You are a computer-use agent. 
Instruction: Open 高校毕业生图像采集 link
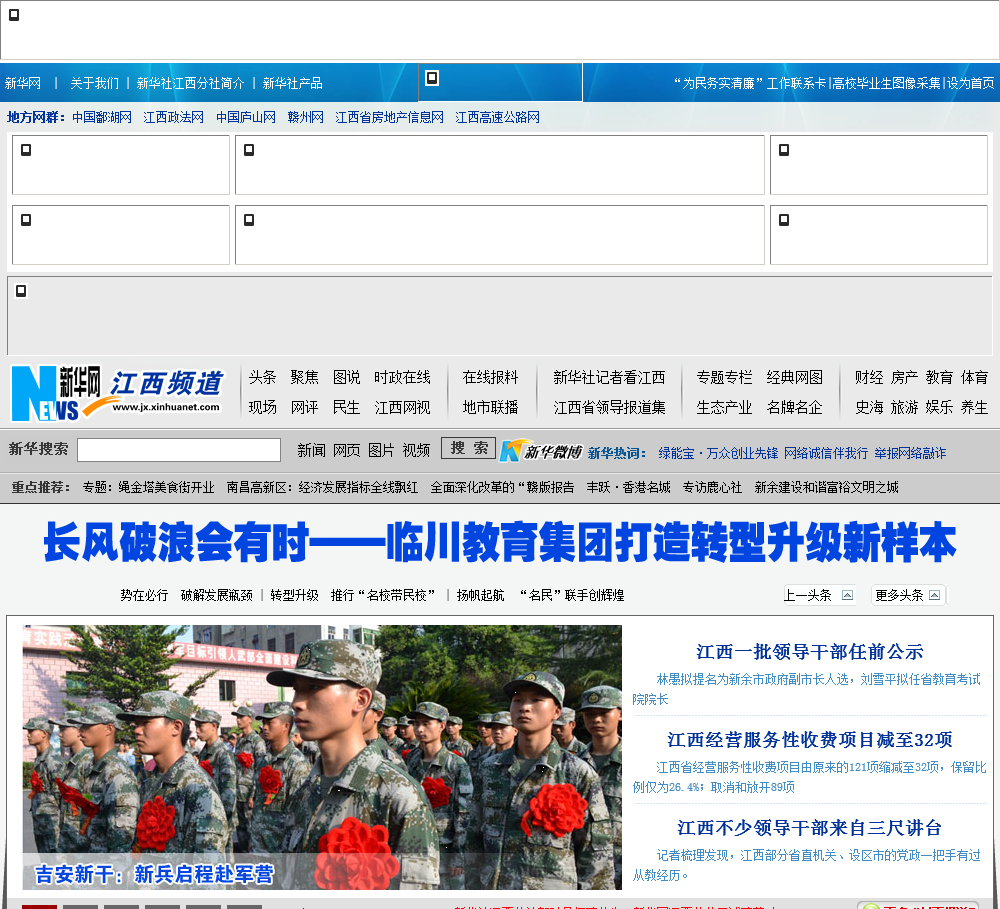coord(886,83)
